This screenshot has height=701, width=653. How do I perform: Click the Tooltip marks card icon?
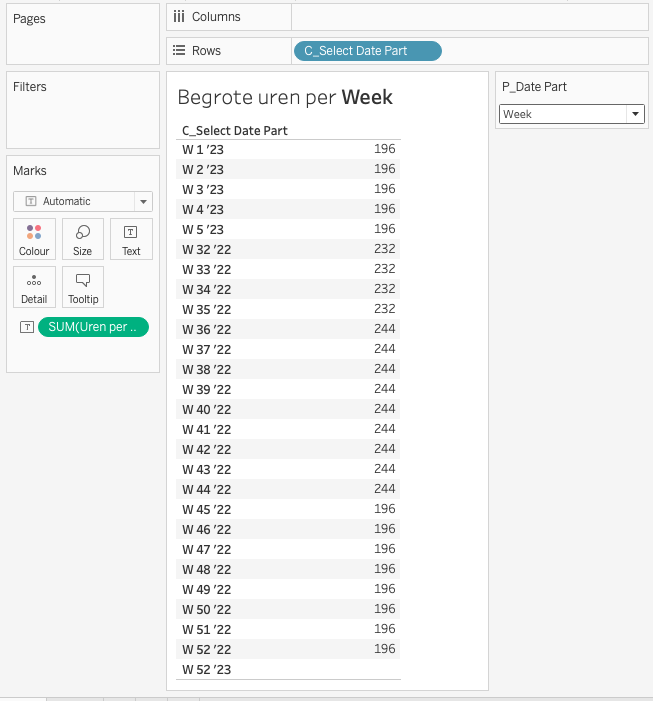tap(82, 287)
